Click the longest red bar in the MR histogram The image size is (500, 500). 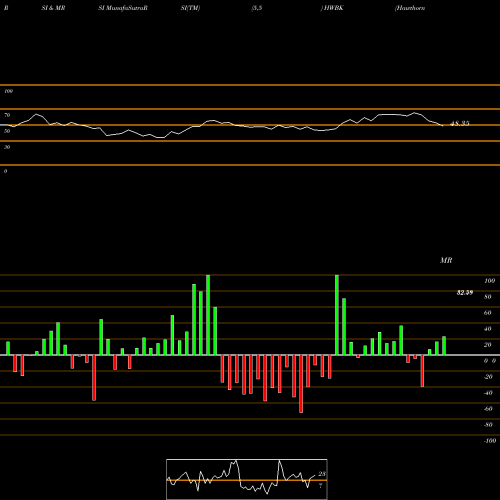pos(301,384)
